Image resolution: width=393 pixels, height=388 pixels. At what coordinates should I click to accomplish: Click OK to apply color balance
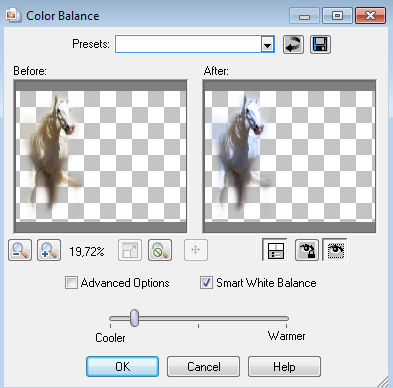point(122,367)
